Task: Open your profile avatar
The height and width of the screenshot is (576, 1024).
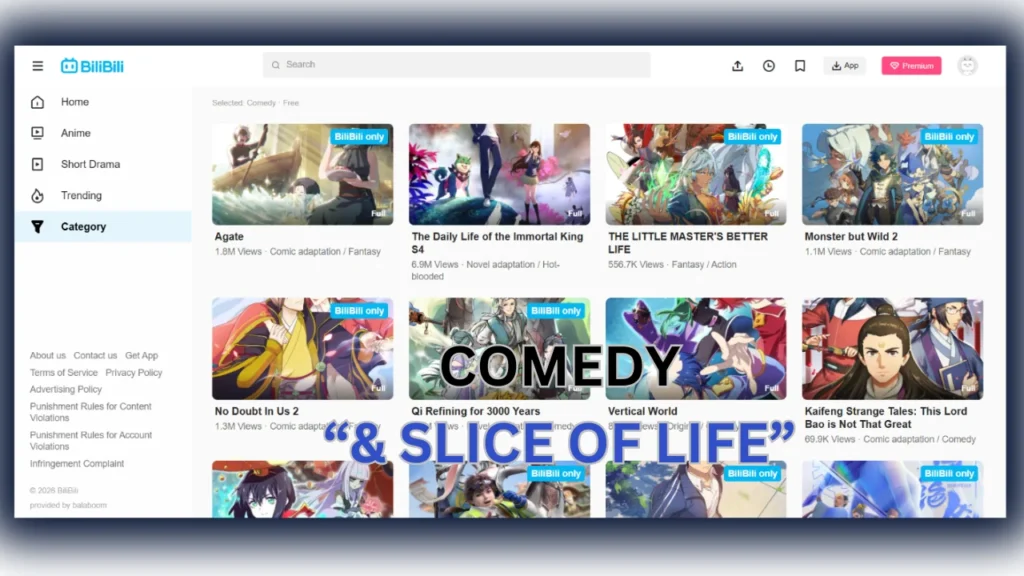Action: click(x=967, y=65)
